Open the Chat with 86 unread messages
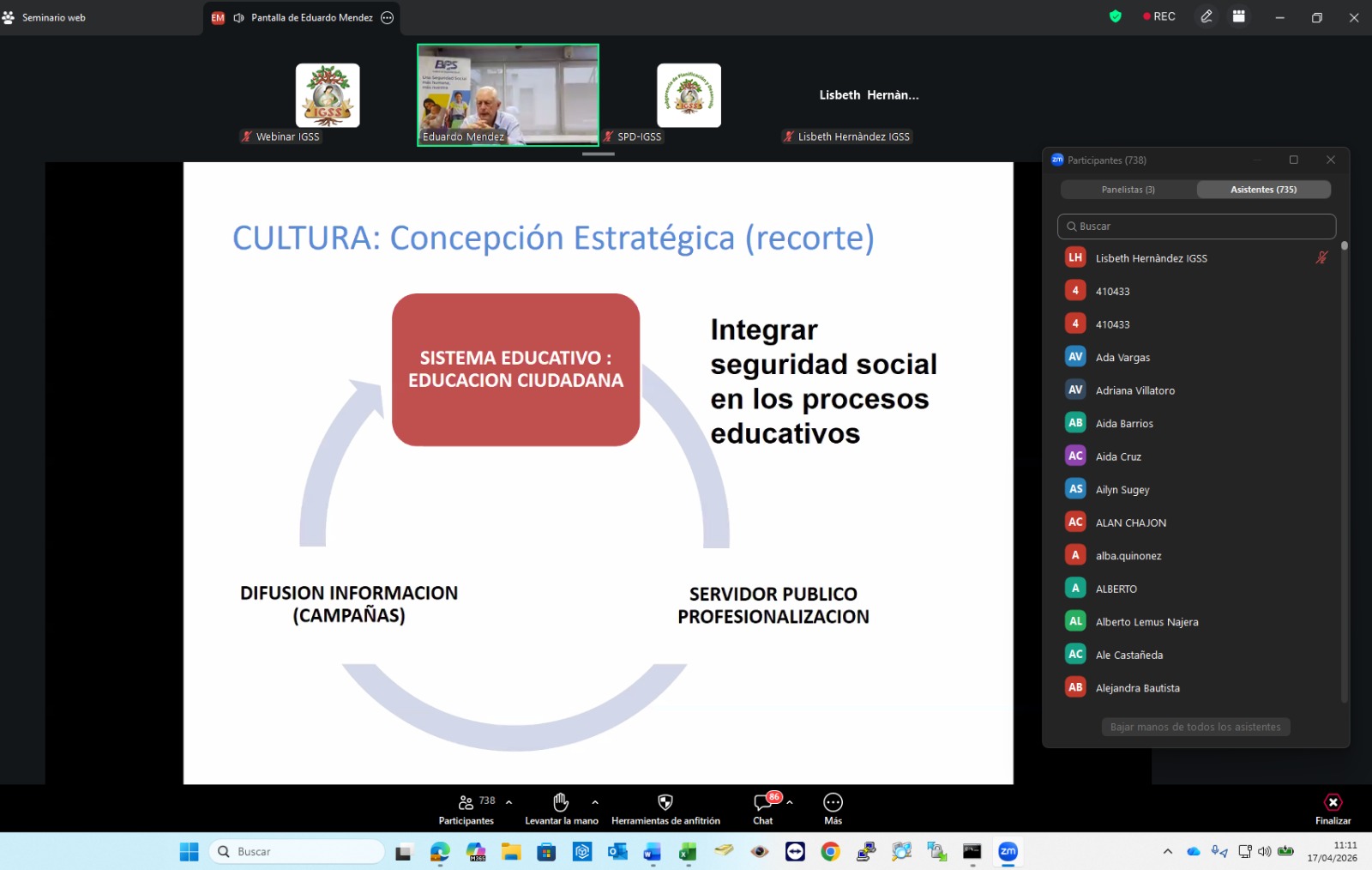1372x870 pixels. 762,803
